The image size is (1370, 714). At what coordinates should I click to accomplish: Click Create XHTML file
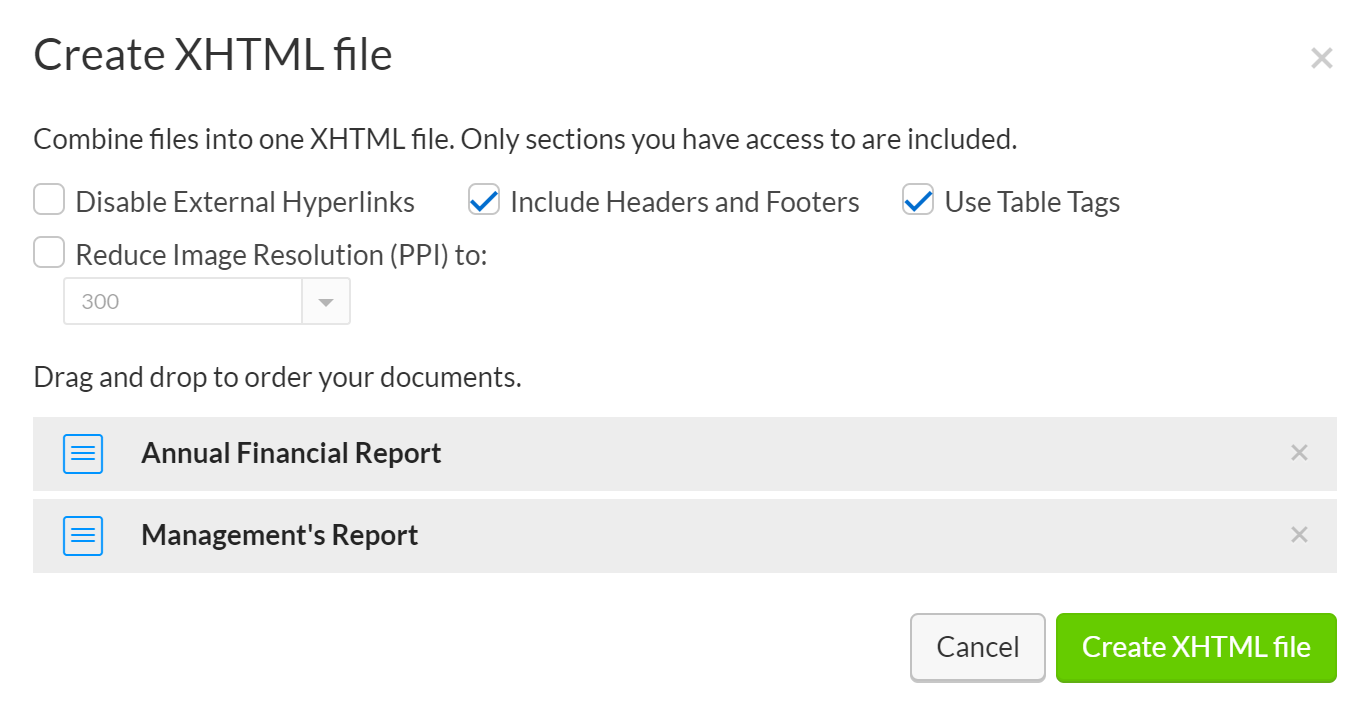point(1196,647)
